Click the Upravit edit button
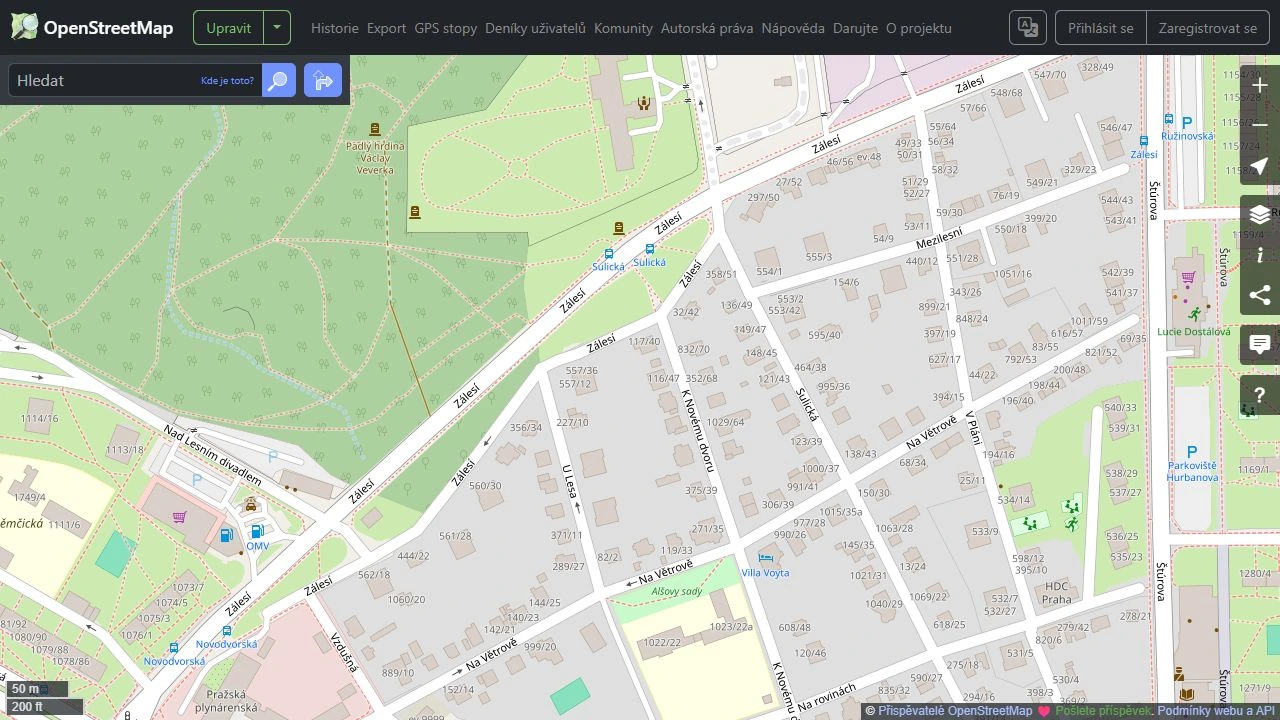 [x=229, y=28]
